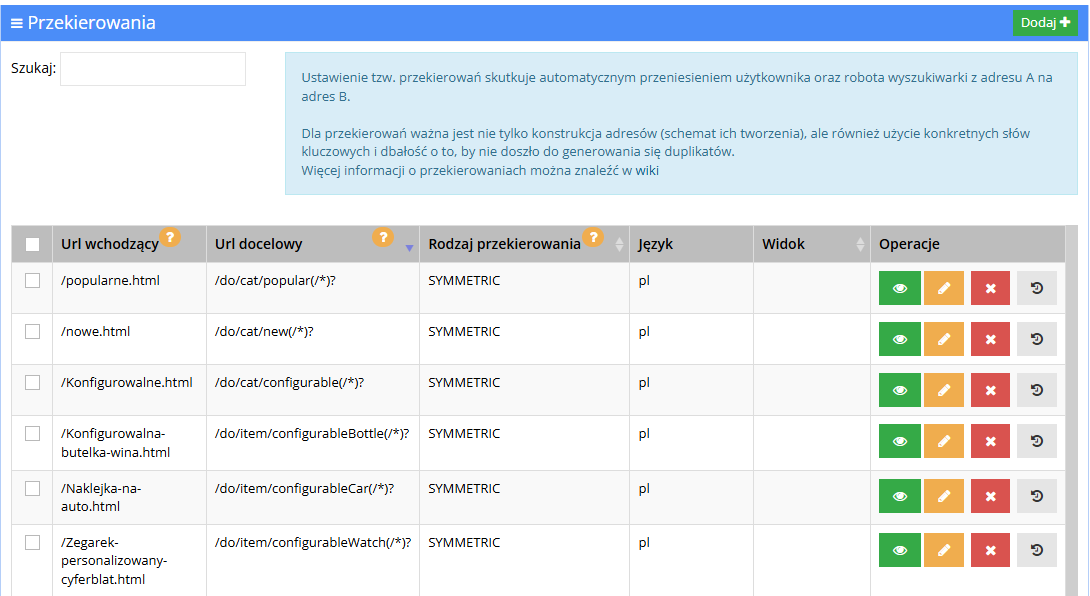
Task: Edit the /Konfigurowalne.html redirect
Action: tap(944, 390)
